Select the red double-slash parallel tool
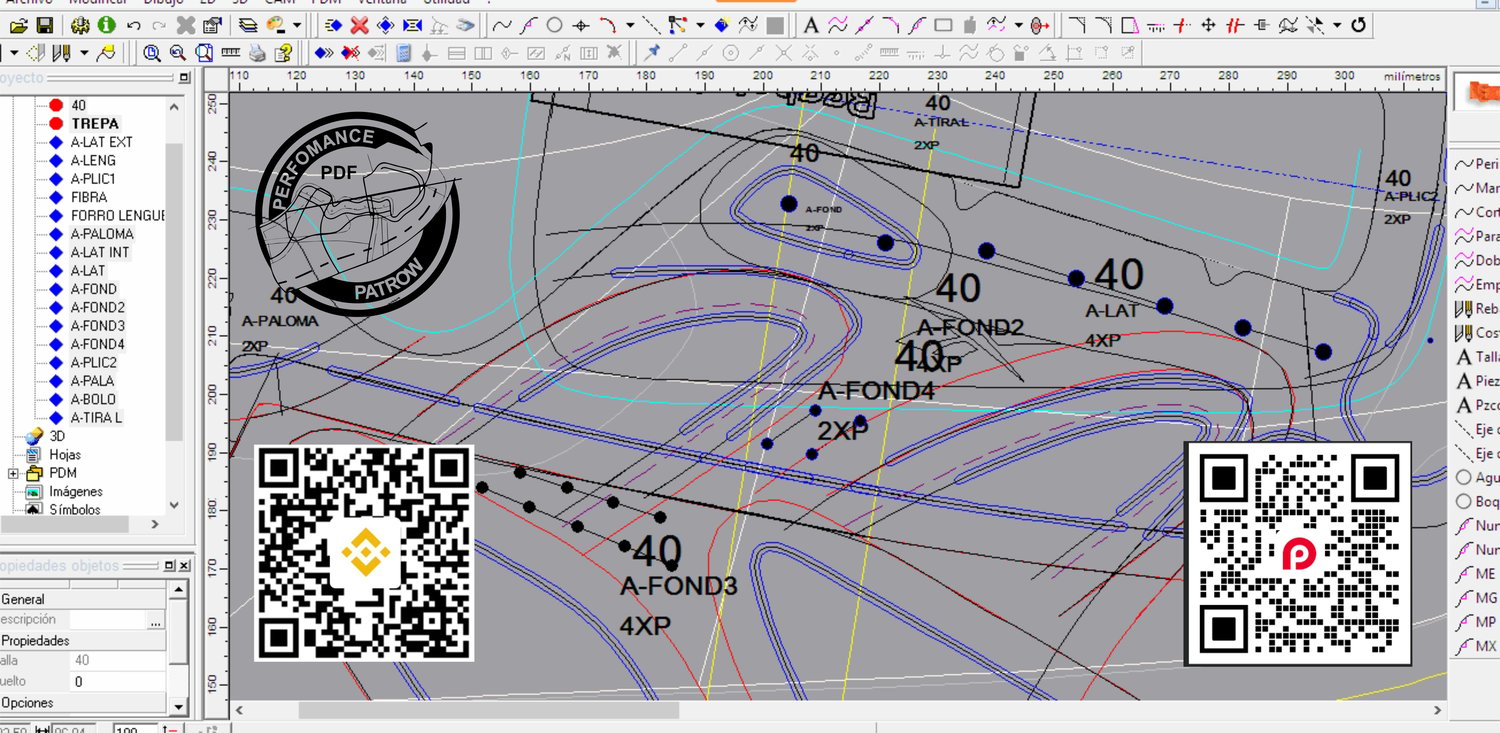Viewport: 1500px width, 733px height. (x=1235, y=25)
